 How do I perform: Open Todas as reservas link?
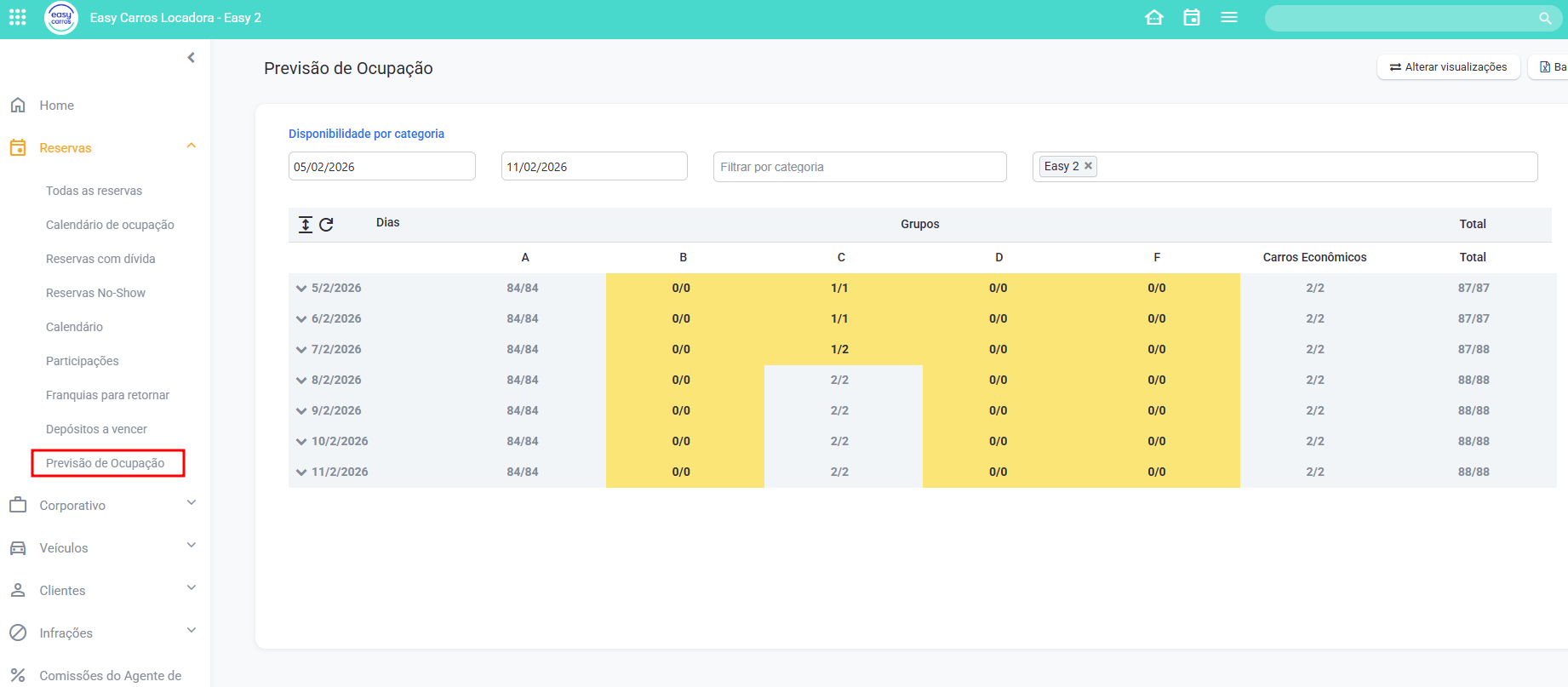click(x=94, y=191)
